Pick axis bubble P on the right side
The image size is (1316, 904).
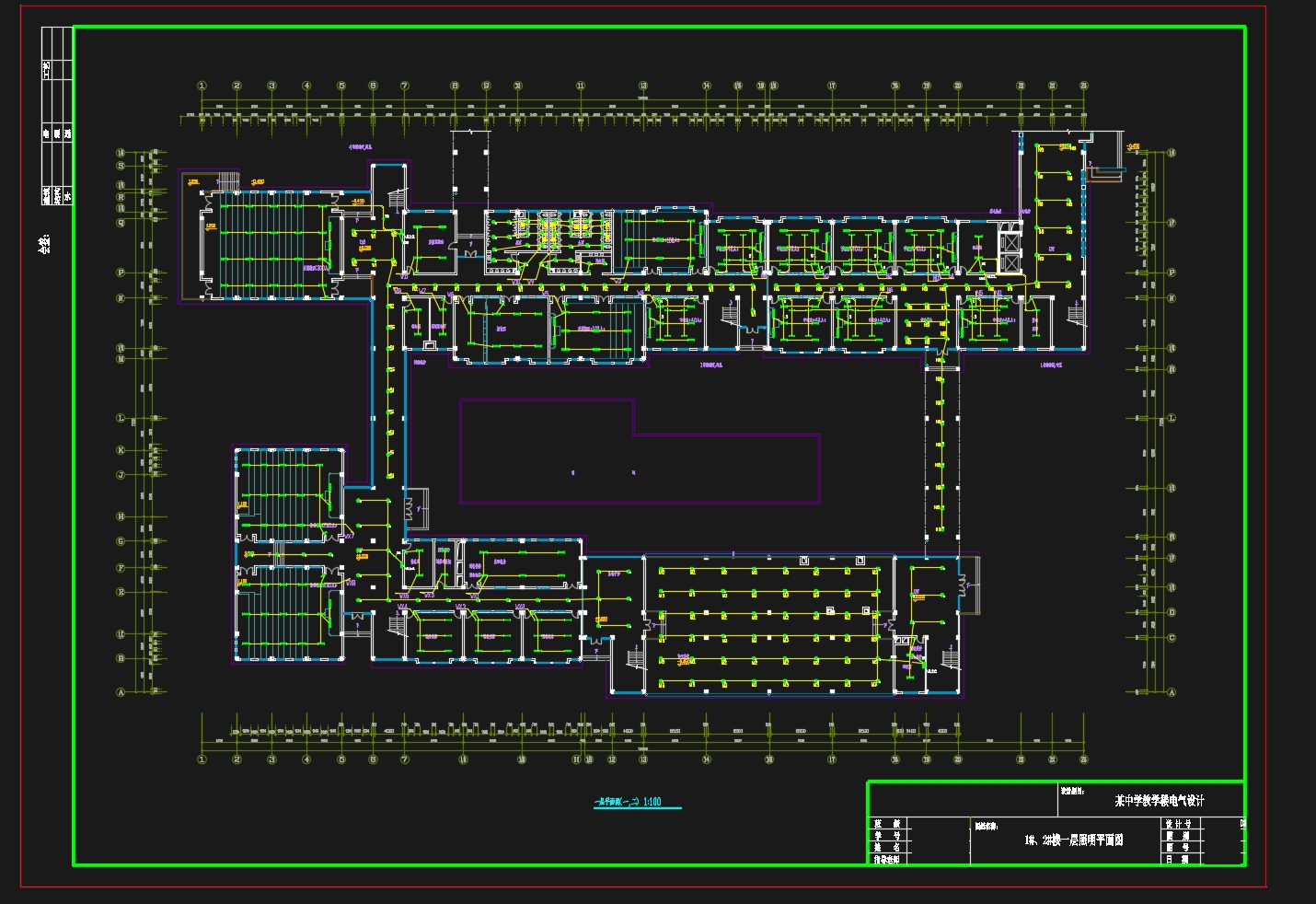[x=1172, y=272]
